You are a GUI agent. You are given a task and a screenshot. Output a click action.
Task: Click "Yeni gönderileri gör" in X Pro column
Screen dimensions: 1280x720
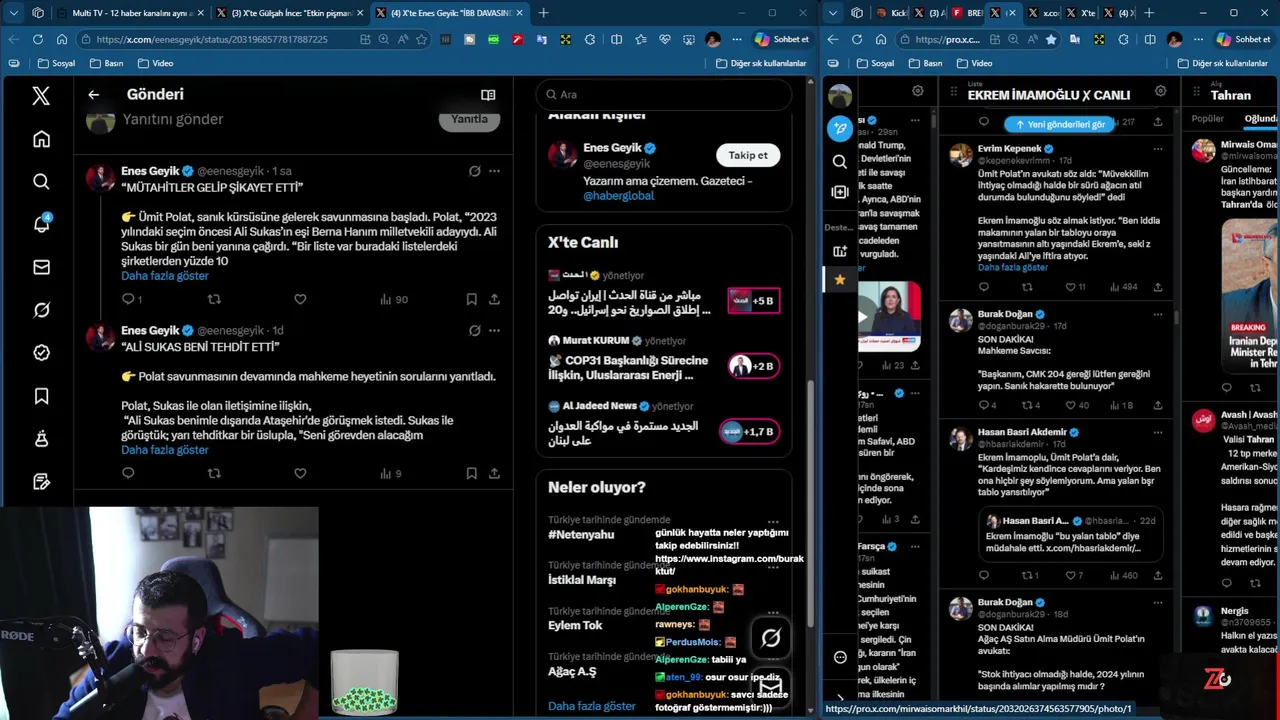1059,124
